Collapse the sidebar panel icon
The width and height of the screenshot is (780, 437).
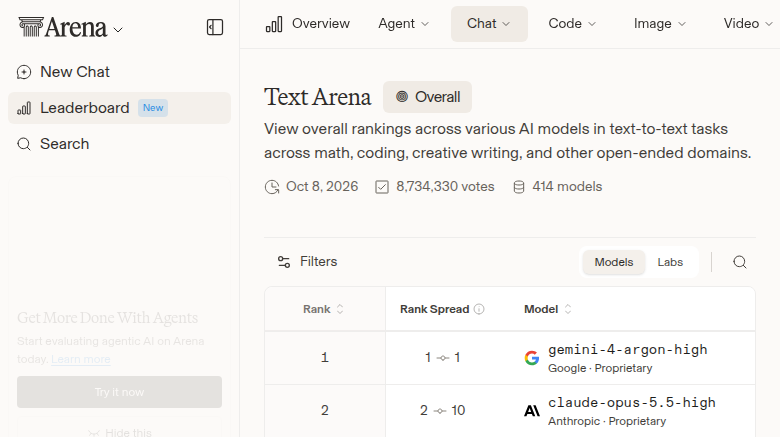[x=215, y=27]
